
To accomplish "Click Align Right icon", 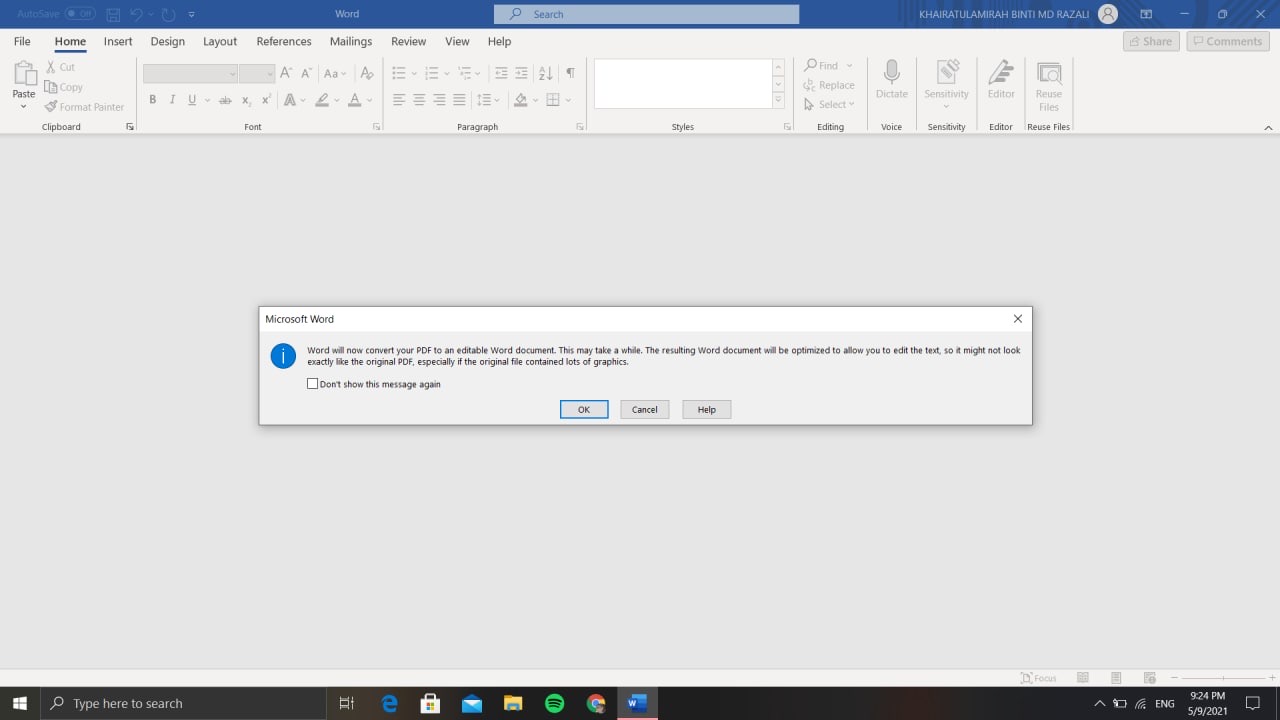I will click(x=439, y=100).
